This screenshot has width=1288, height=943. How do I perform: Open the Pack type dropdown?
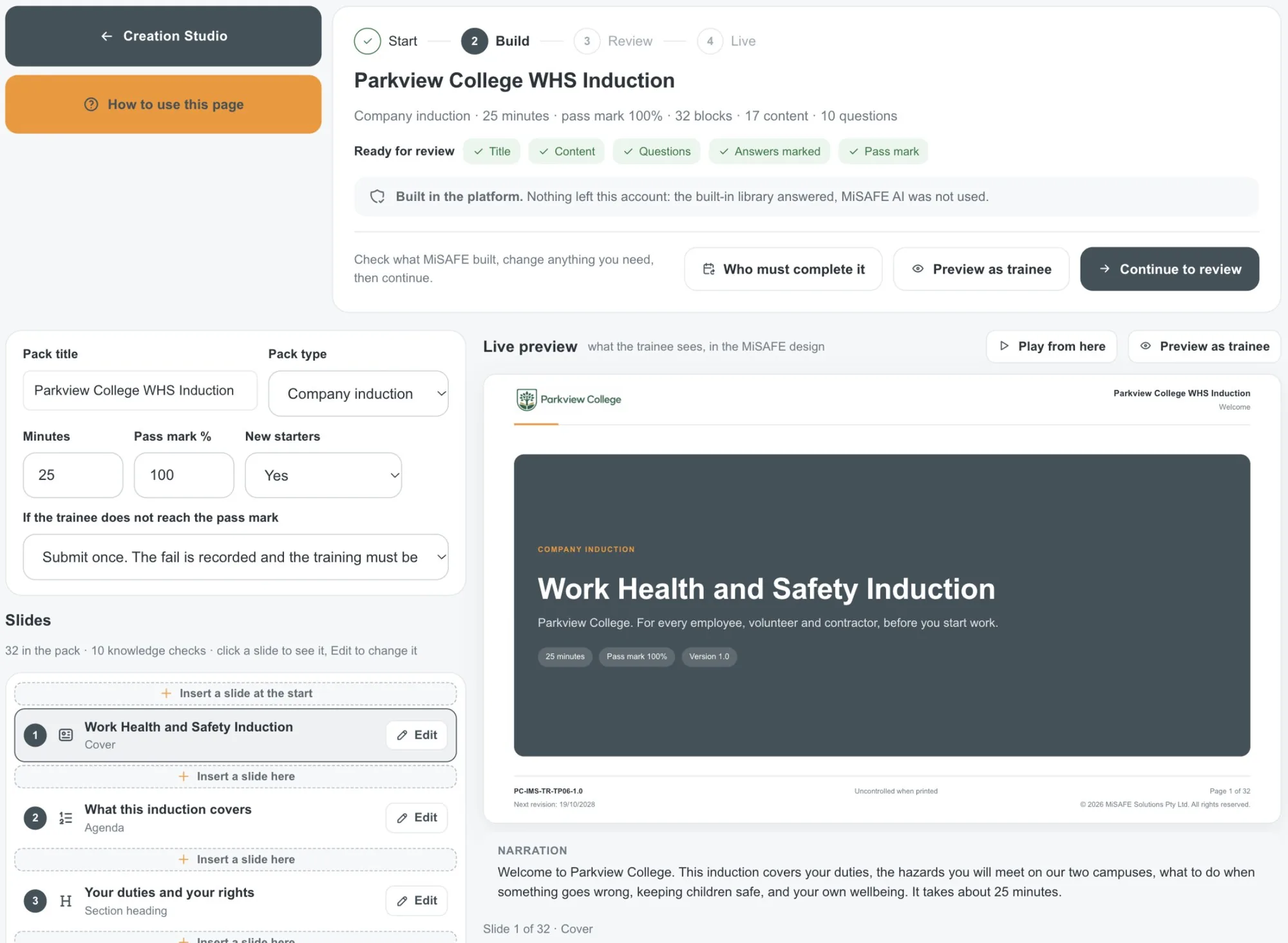pos(358,394)
